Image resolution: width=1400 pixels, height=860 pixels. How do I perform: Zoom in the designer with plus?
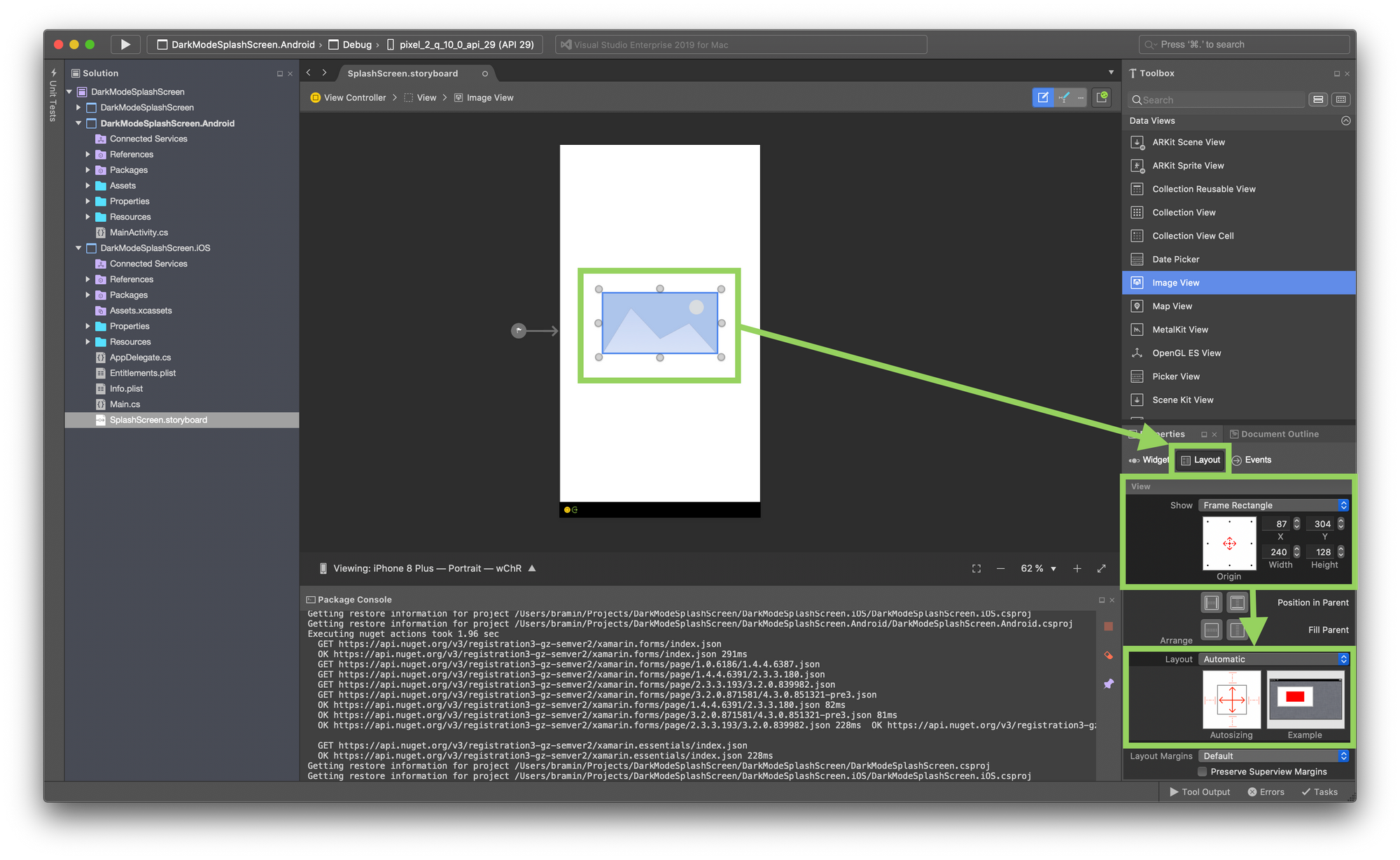(x=1077, y=569)
